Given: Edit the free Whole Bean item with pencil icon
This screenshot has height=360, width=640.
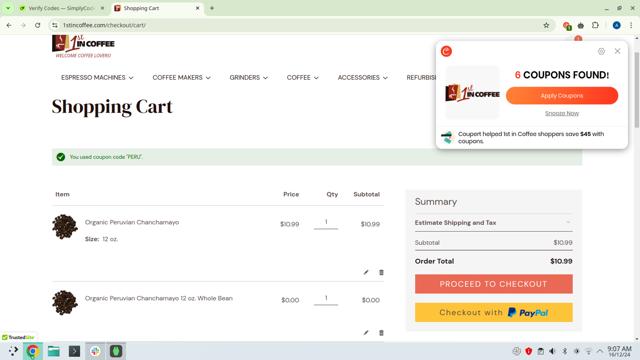Looking at the screenshot, I should click(x=366, y=333).
